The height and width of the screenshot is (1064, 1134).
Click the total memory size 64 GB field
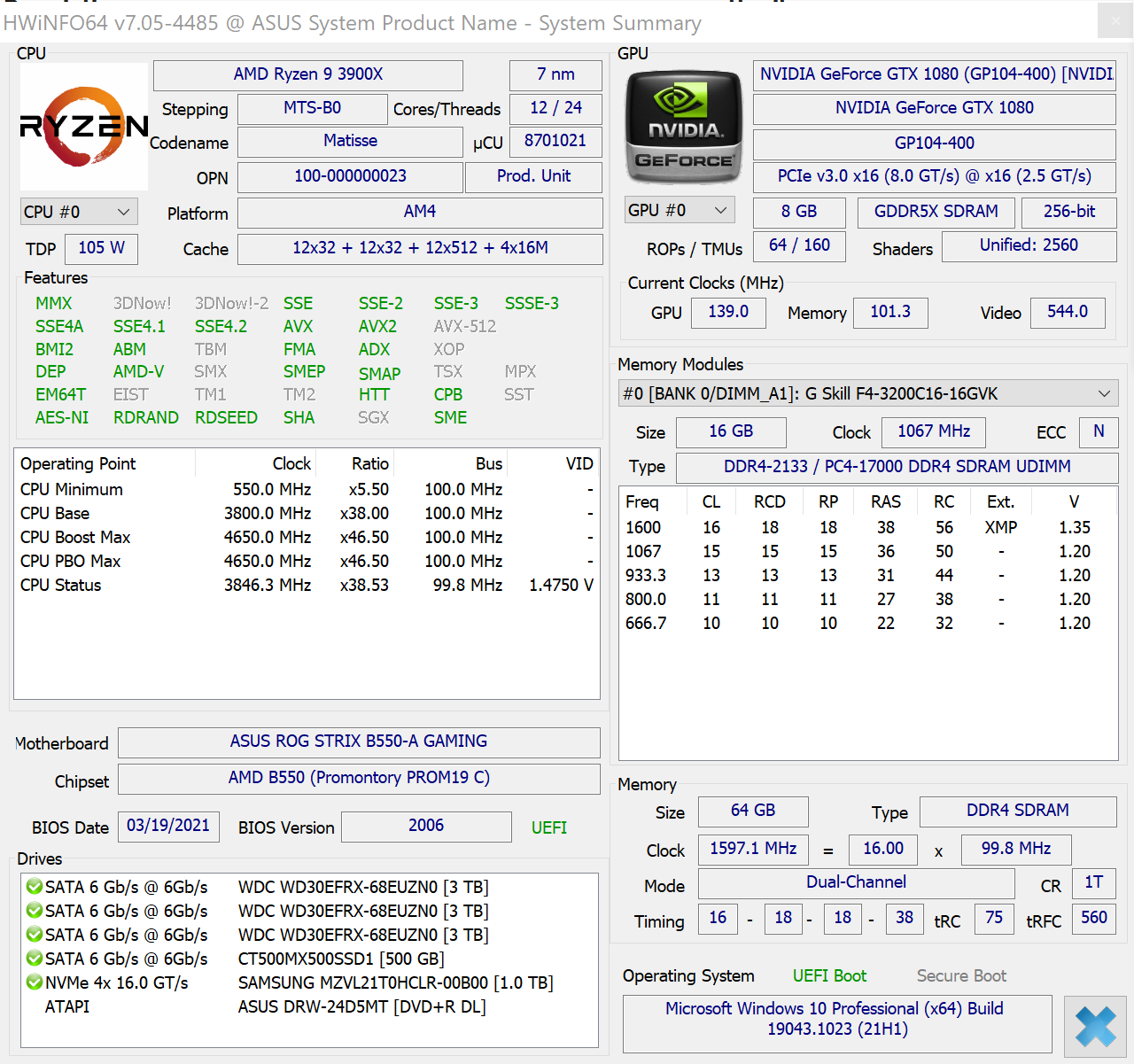[x=753, y=811]
